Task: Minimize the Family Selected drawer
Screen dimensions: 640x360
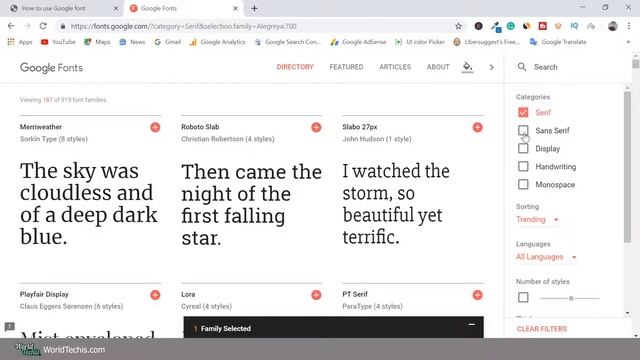Action: 471,324
